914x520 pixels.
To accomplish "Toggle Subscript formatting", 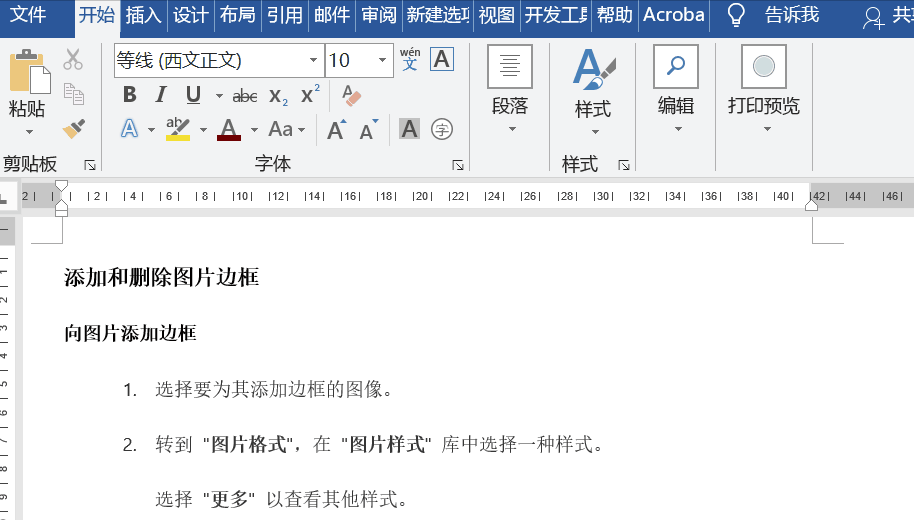I will coord(278,96).
